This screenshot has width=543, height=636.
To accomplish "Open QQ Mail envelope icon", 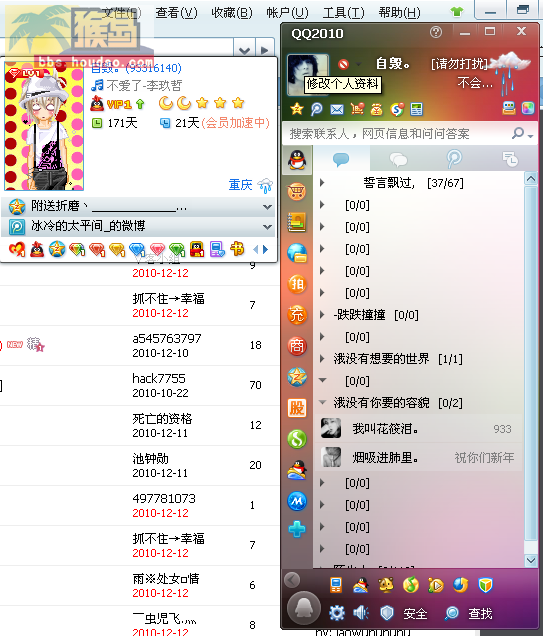I will tap(337, 109).
